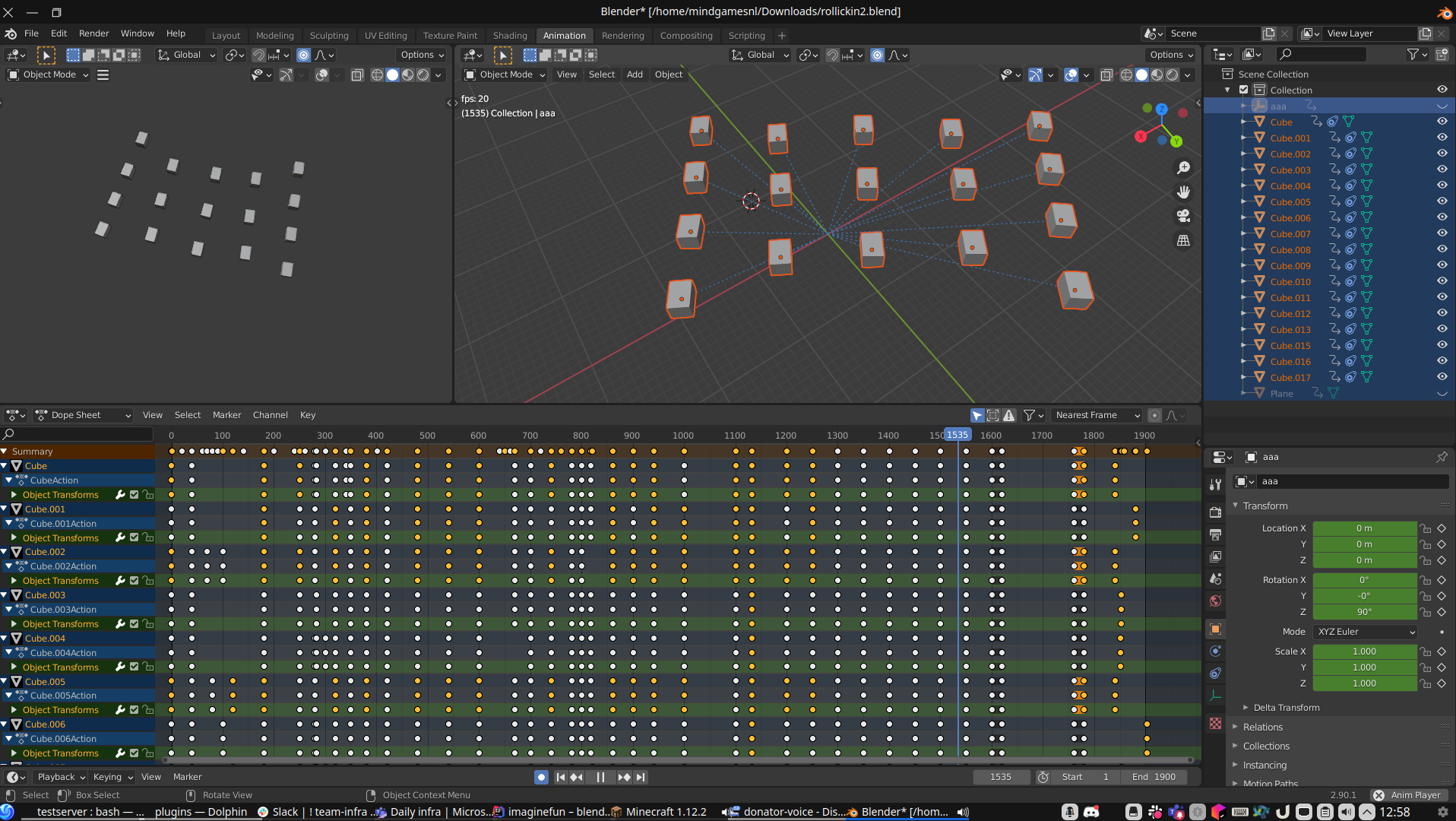Hide Cube.003 in the outliner
Image resolution: width=1456 pixels, height=821 pixels.
click(1442, 170)
